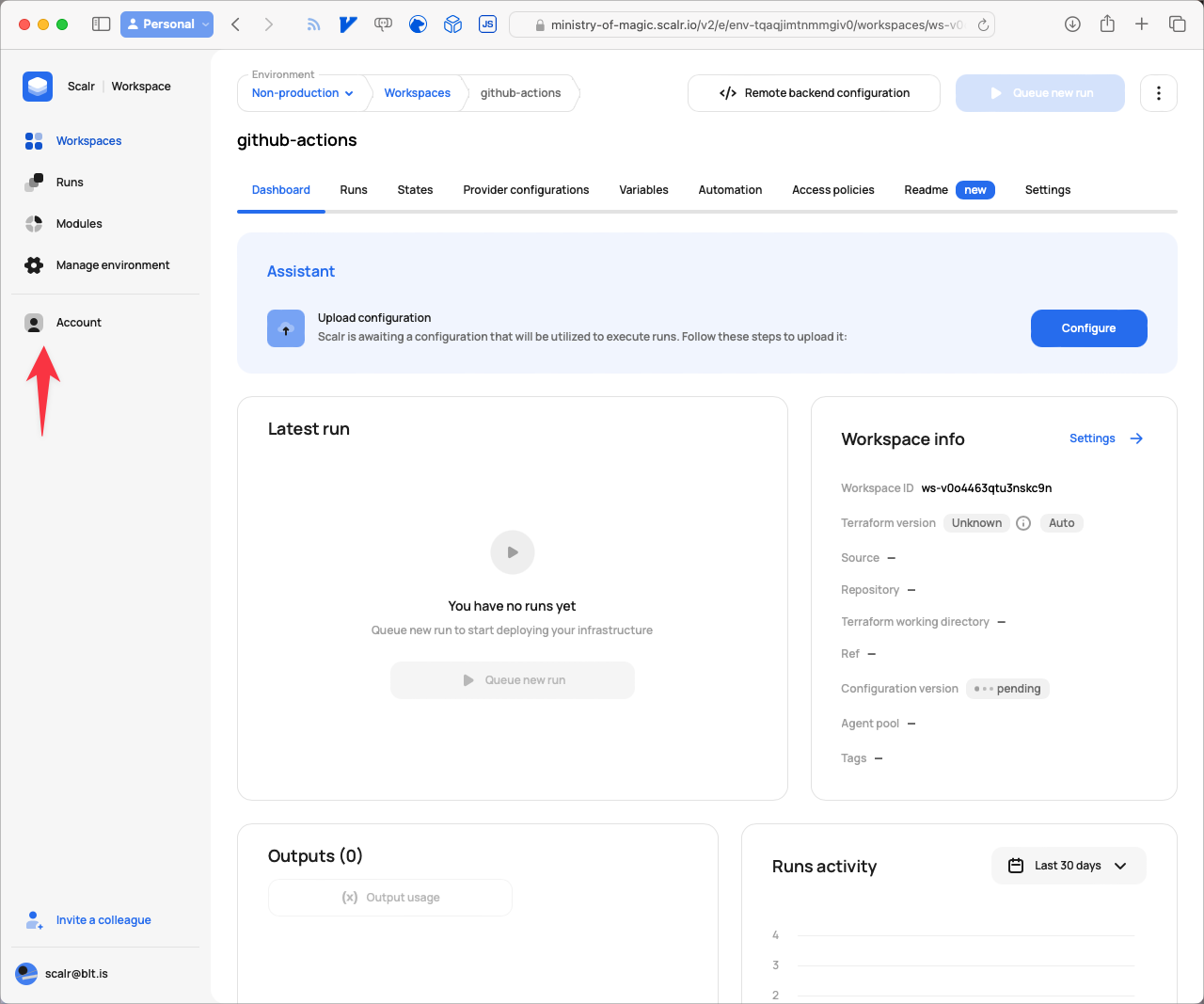Click the scalr@blt.is user avatar

point(26,974)
